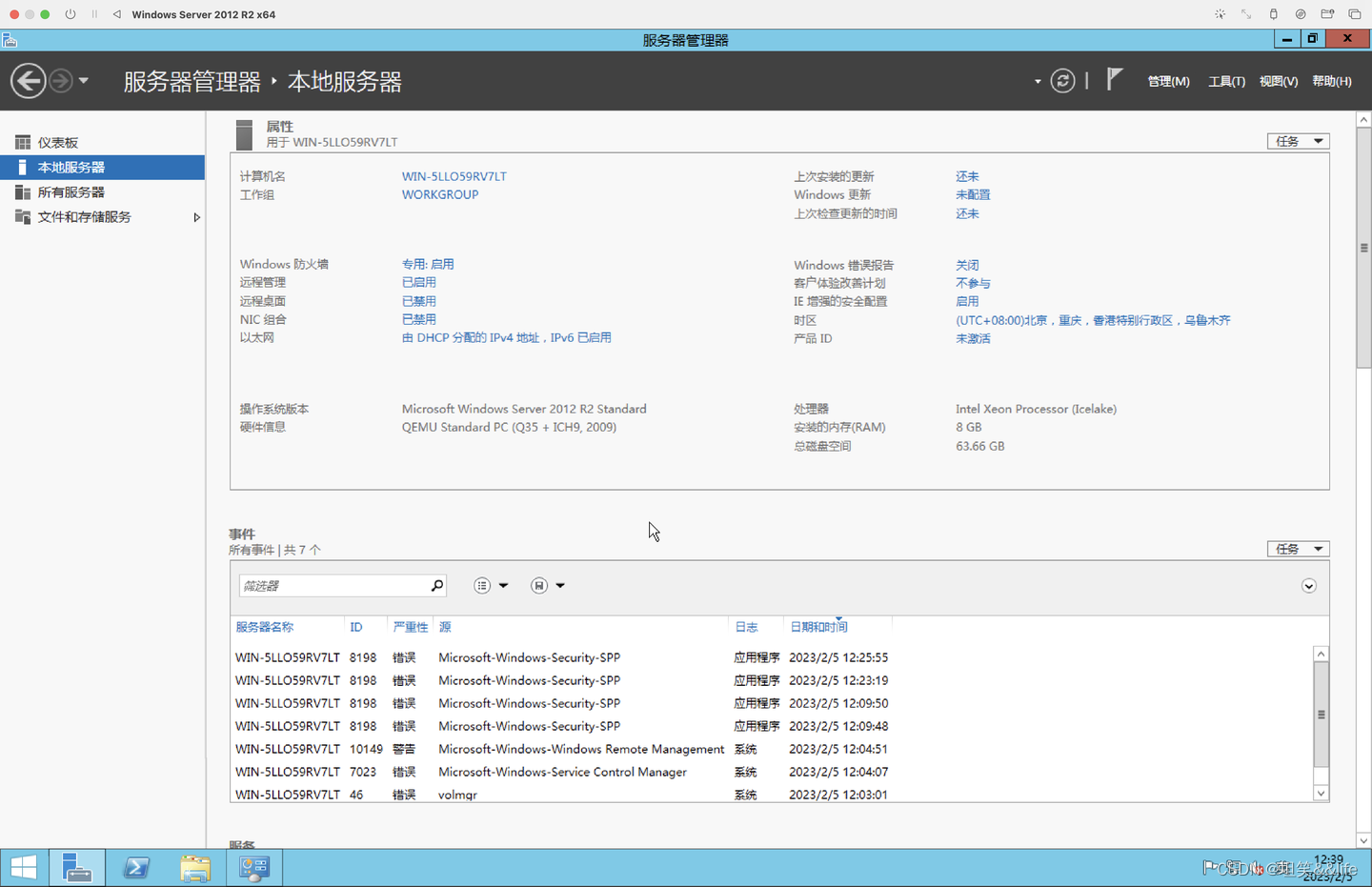Select event 7023 Service Control Manager row

pyautogui.click(x=772, y=772)
